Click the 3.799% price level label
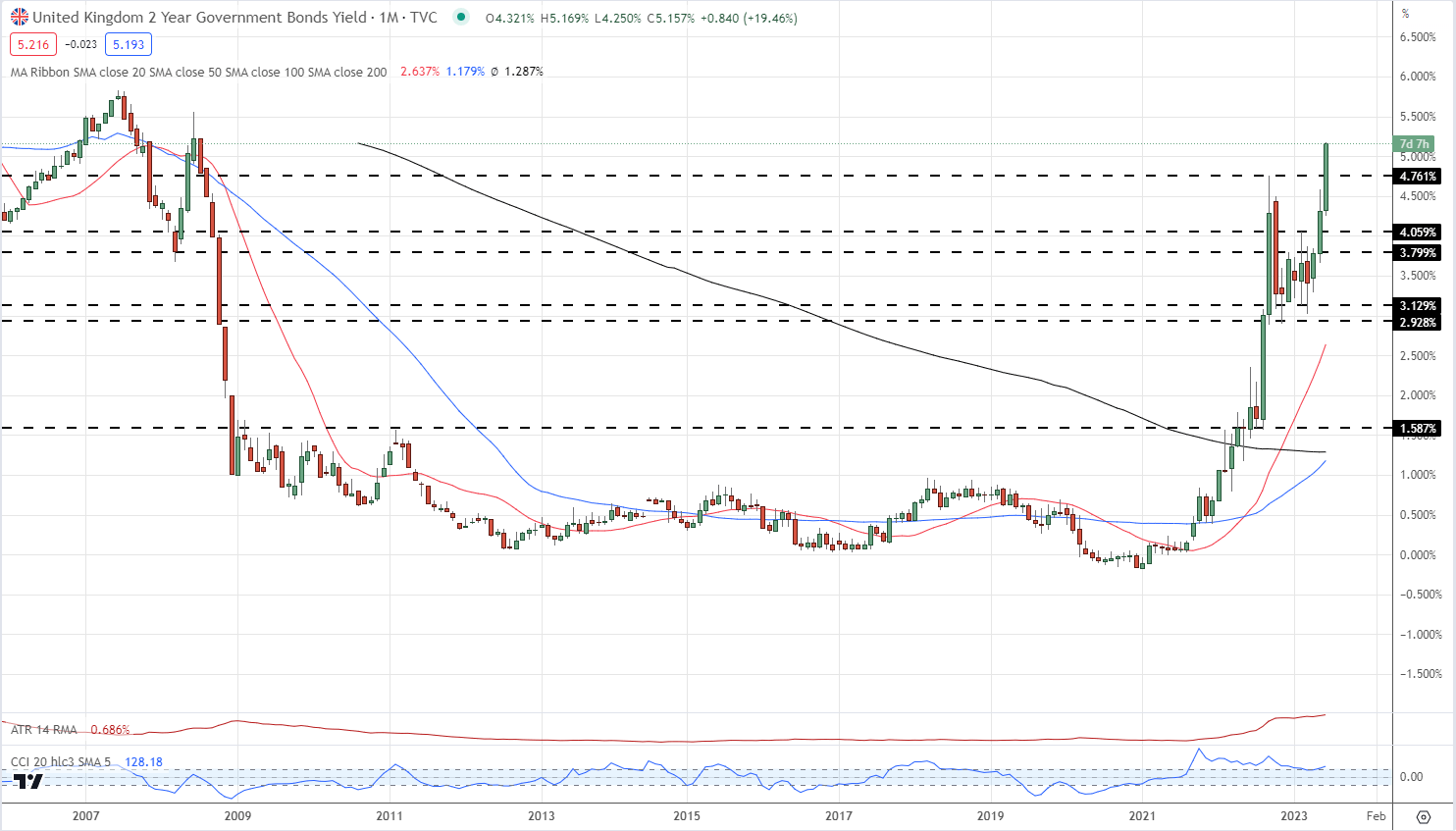Screen dimensions: 1456x831 pyautogui.click(x=1418, y=253)
